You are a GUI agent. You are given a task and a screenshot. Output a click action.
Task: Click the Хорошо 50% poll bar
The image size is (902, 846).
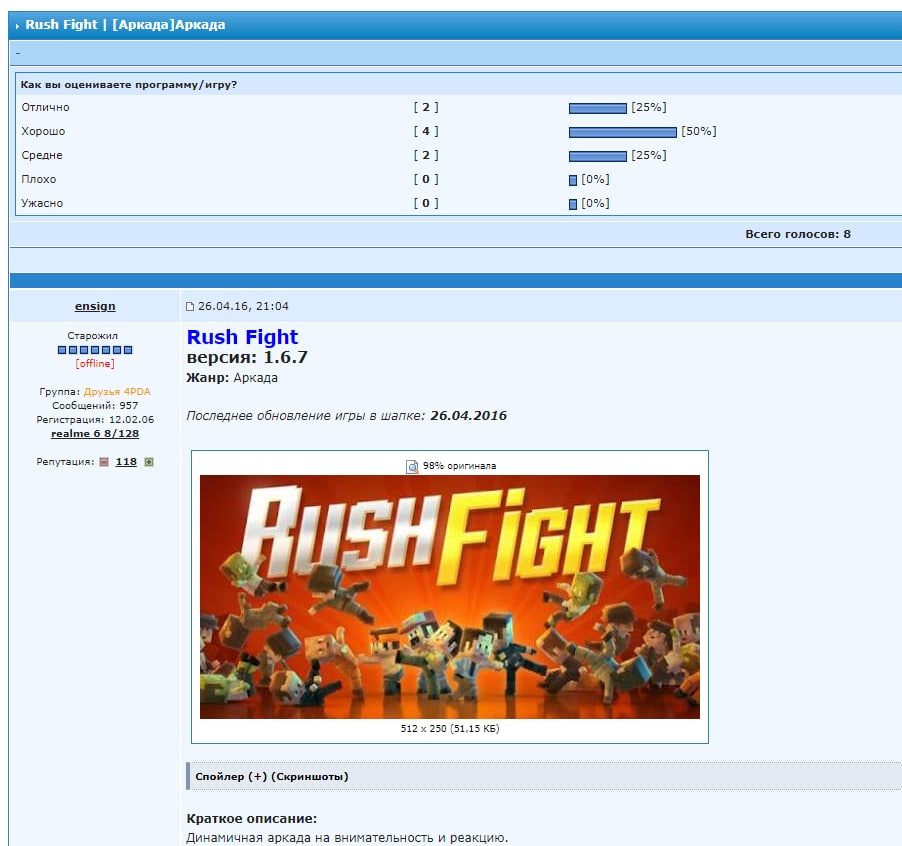tap(622, 132)
